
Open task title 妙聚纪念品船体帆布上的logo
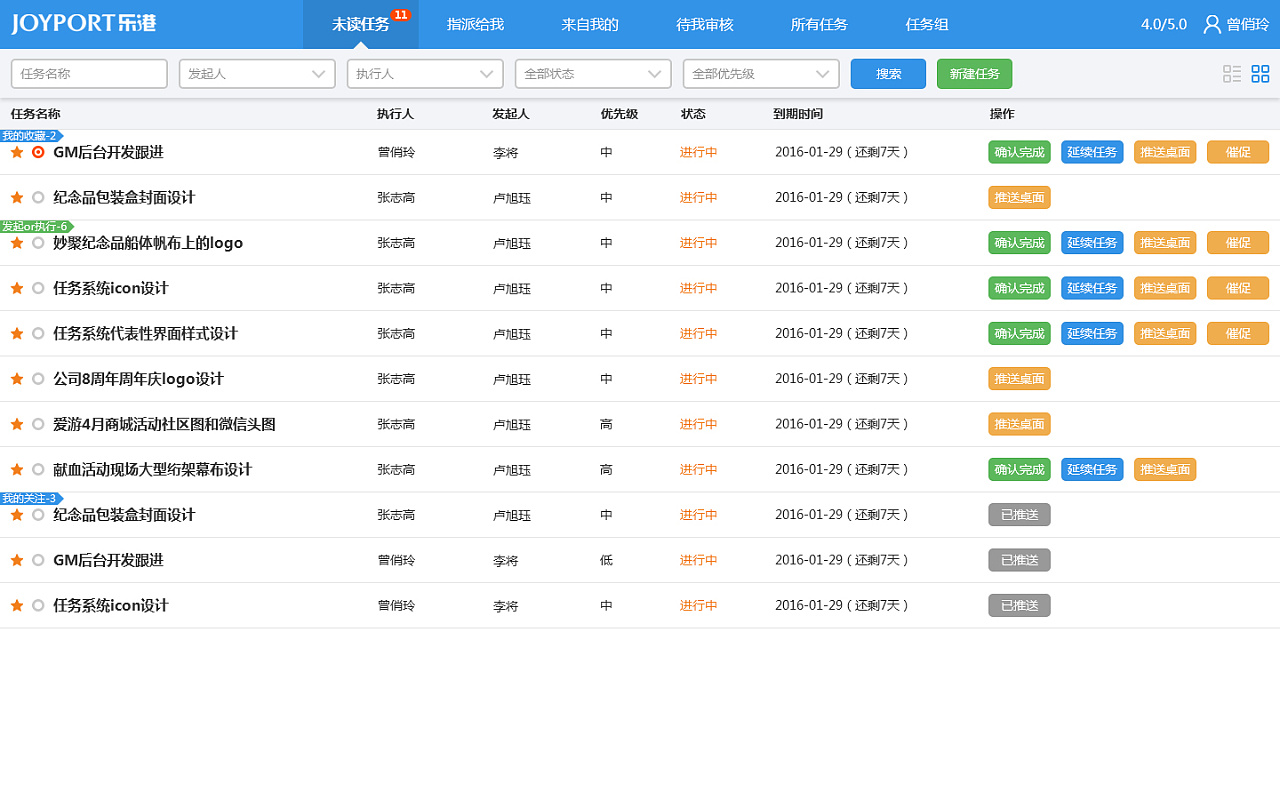pos(148,243)
